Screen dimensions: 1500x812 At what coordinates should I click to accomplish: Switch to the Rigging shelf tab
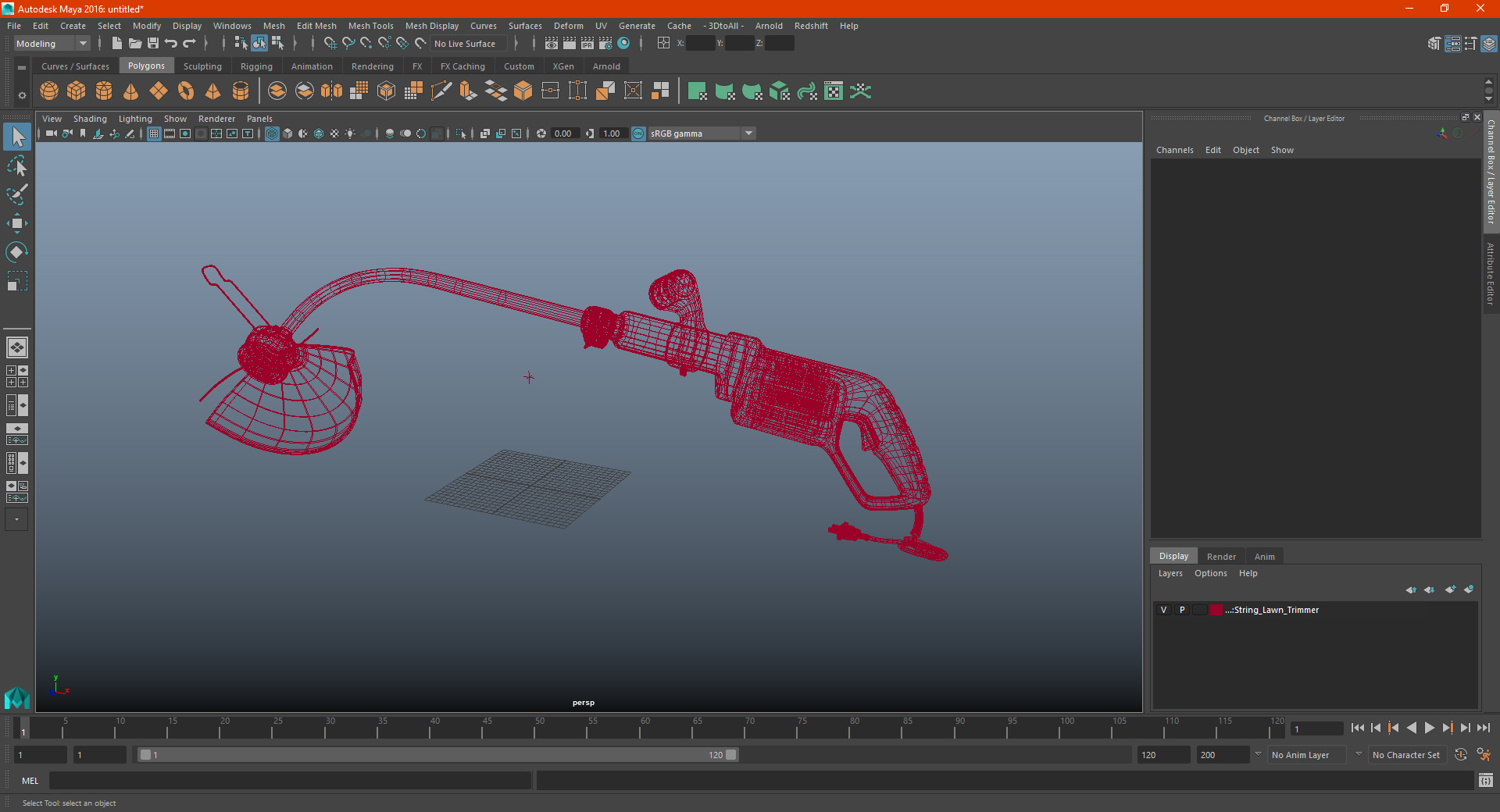pyautogui.click(x=256, y=66)
